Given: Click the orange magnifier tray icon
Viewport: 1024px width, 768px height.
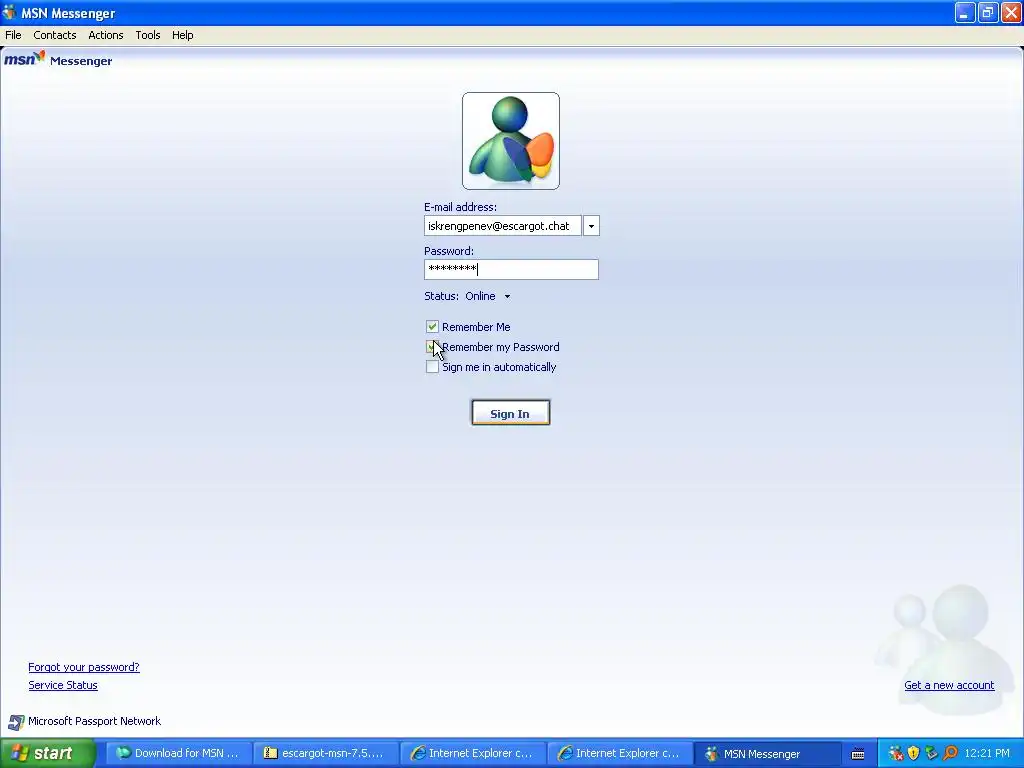Looking at the screenshot, I should [x=950, y=754].
